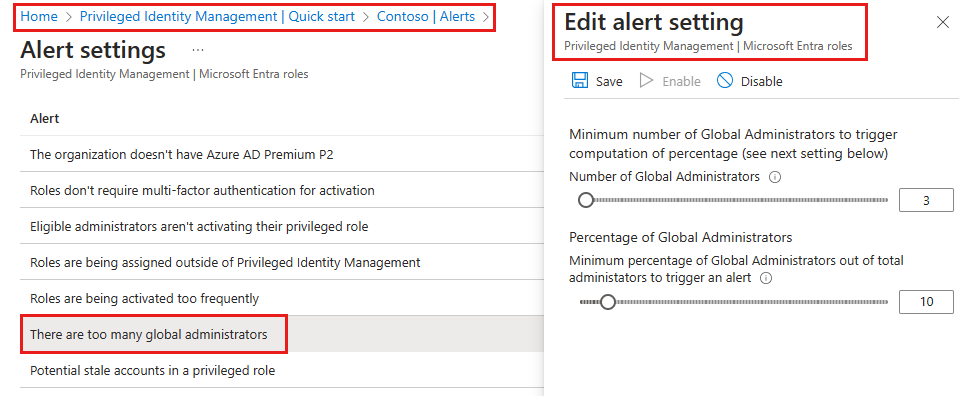Adjust the Percentage of Global Administrators slider handle
979x396 pixels.
click(608, 302)
